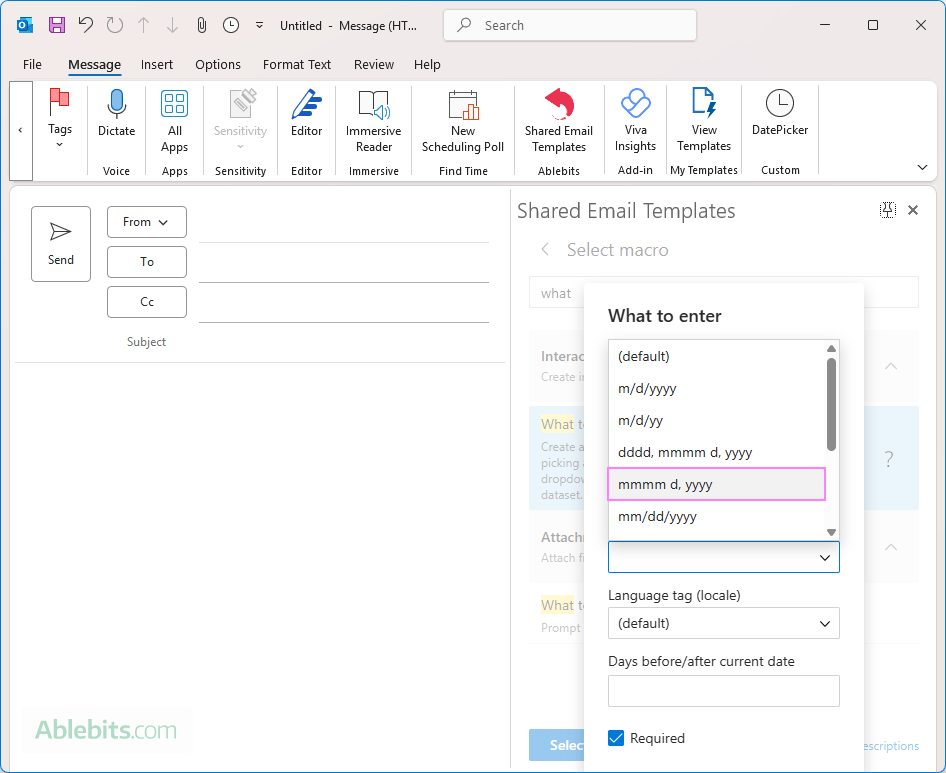
Task: Attach a file with paperclip icon
Action: [202, 25]
